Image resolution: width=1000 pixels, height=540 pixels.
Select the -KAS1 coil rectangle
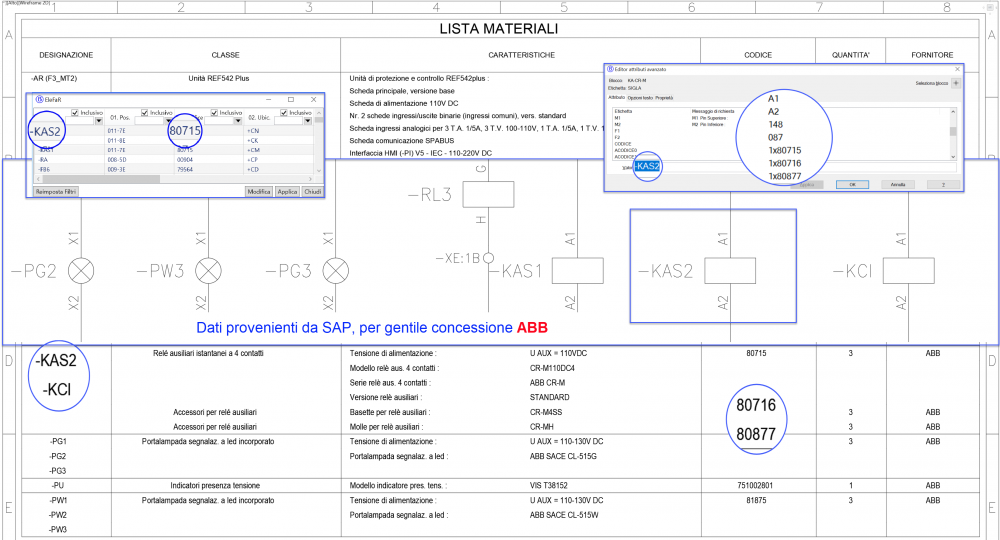pos(577,271)
